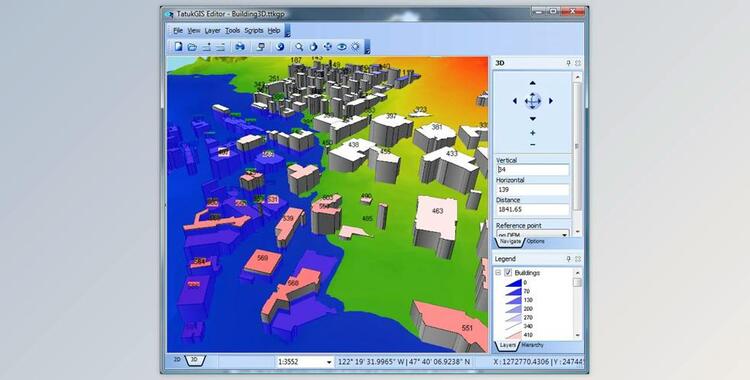
Task: Click the Distance input field
Action: click(x=532, y=210)
